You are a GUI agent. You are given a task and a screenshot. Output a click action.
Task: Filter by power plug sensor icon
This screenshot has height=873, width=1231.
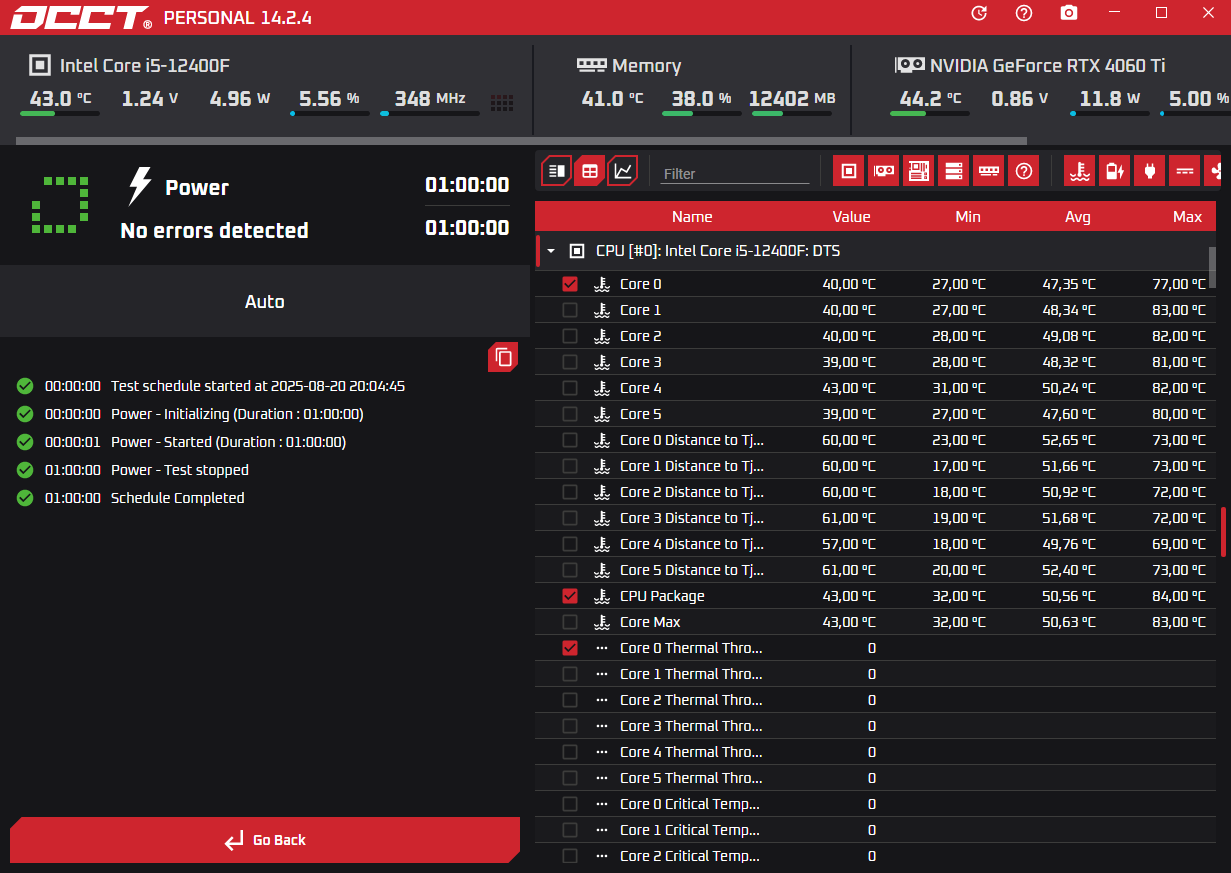point(1150,171)
